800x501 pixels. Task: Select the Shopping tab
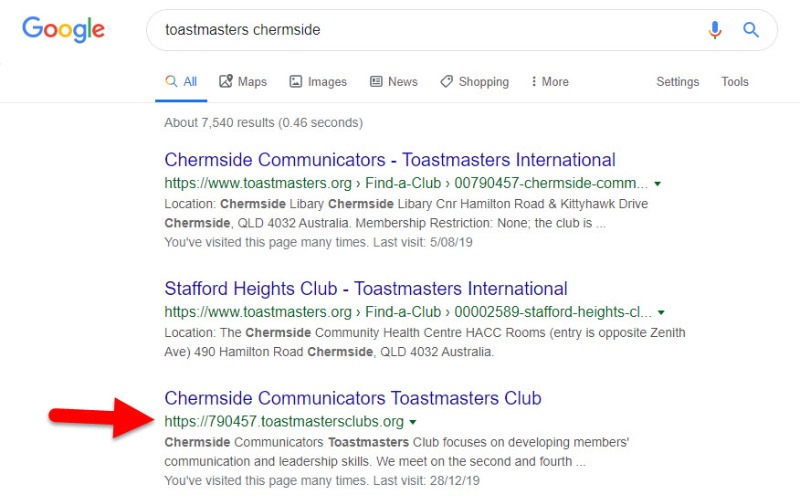(x=474, y=82)
